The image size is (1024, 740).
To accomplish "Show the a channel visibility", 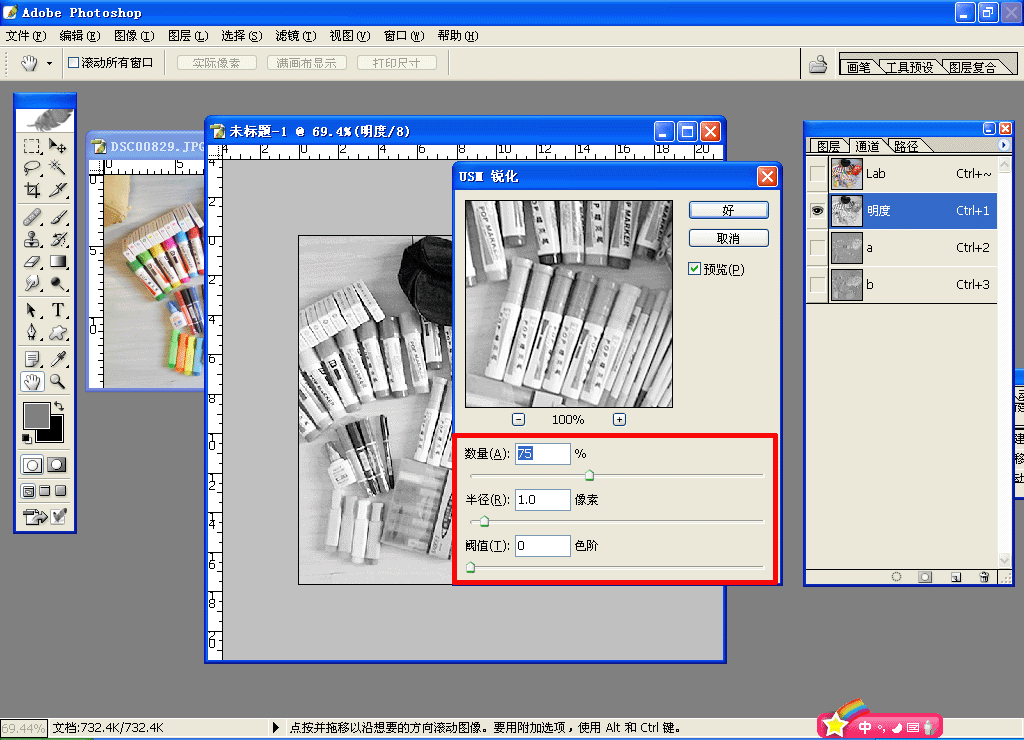I will coord(817,248).
